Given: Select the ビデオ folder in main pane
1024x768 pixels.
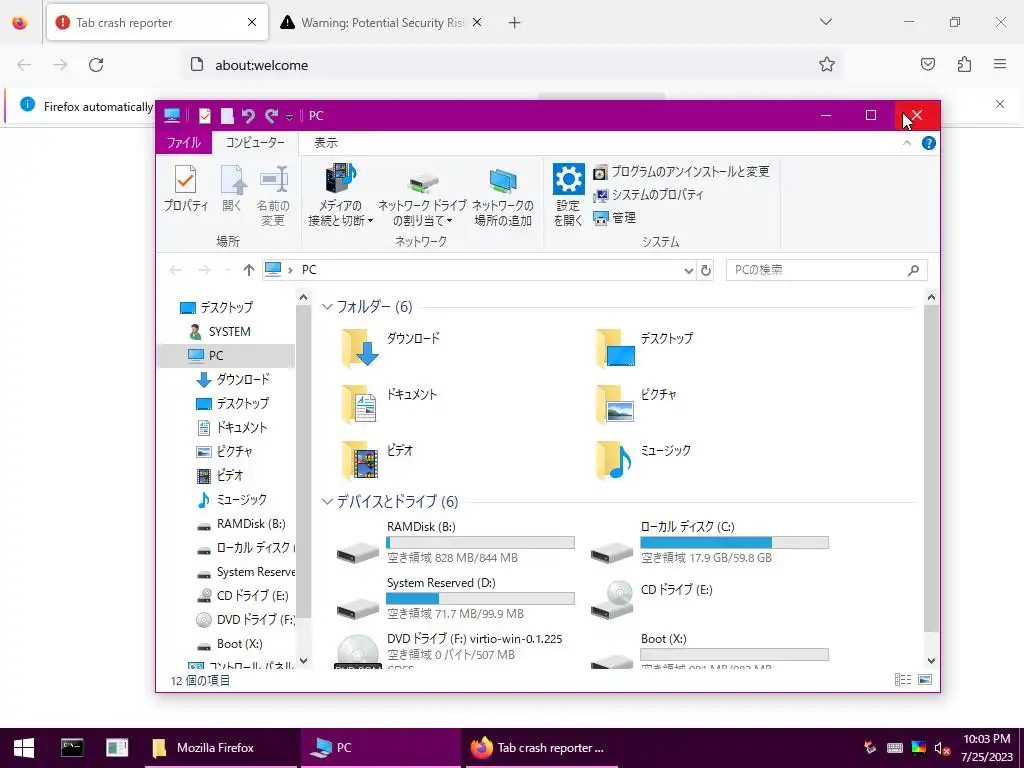Looking at the screenshot, I should pyautogui.click(x=377, y=460).
